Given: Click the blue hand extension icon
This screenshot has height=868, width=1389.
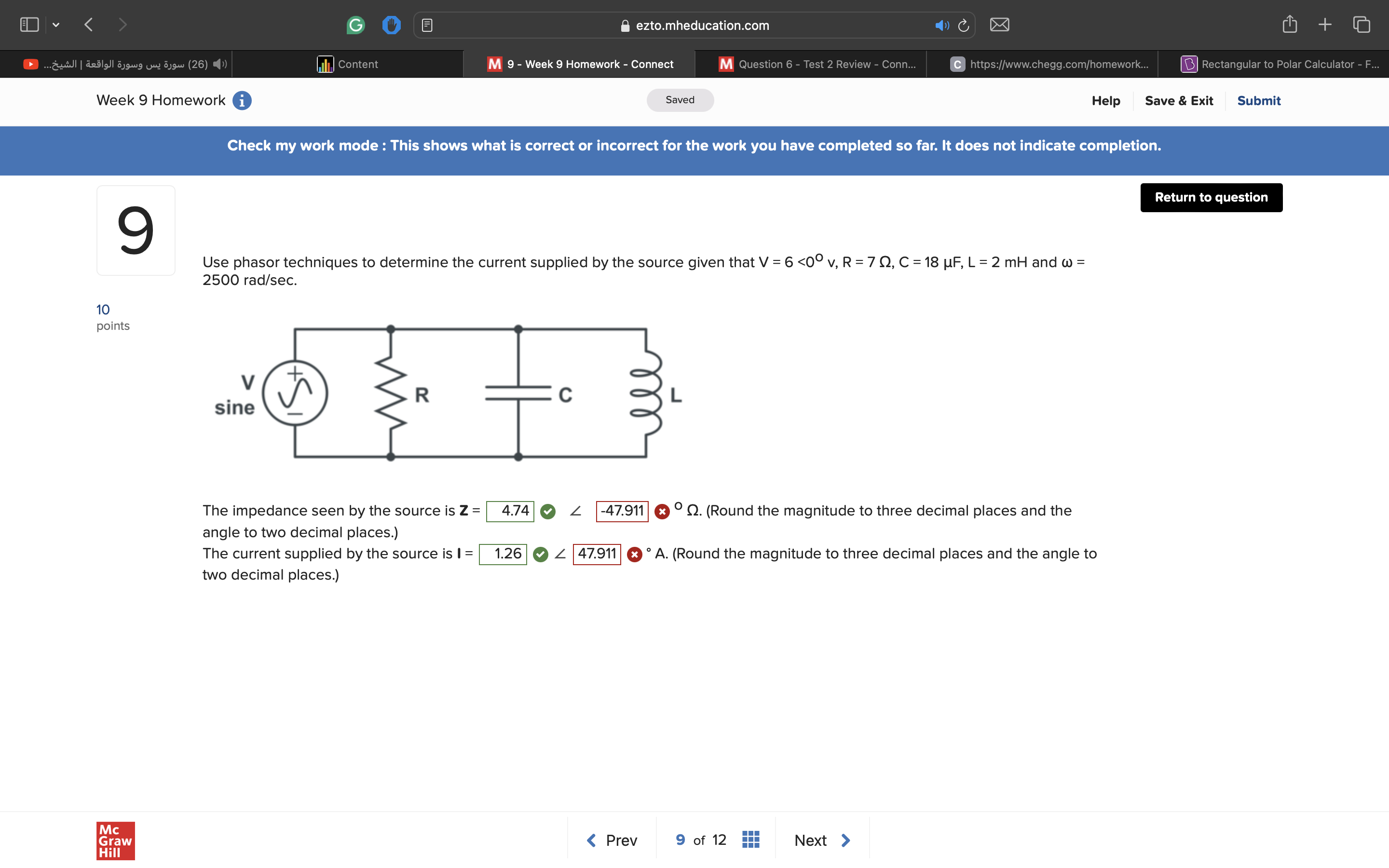Looking at the screenshot, I should (392, 24).
